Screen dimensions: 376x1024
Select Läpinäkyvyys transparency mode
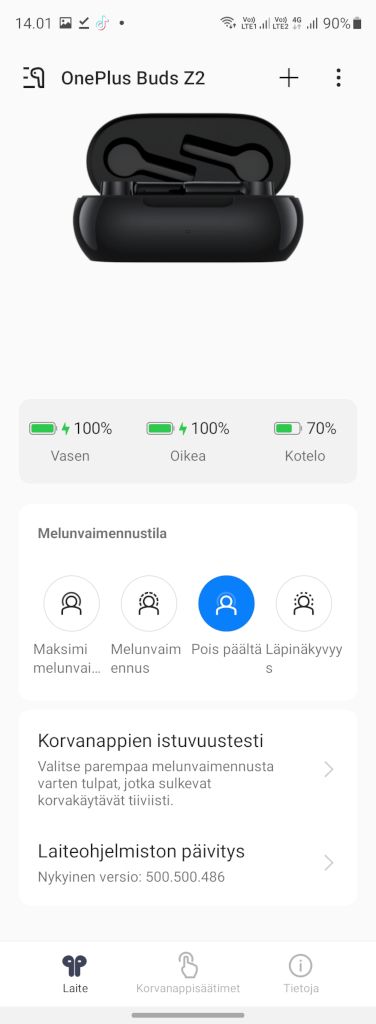click(x=304, y=603)
